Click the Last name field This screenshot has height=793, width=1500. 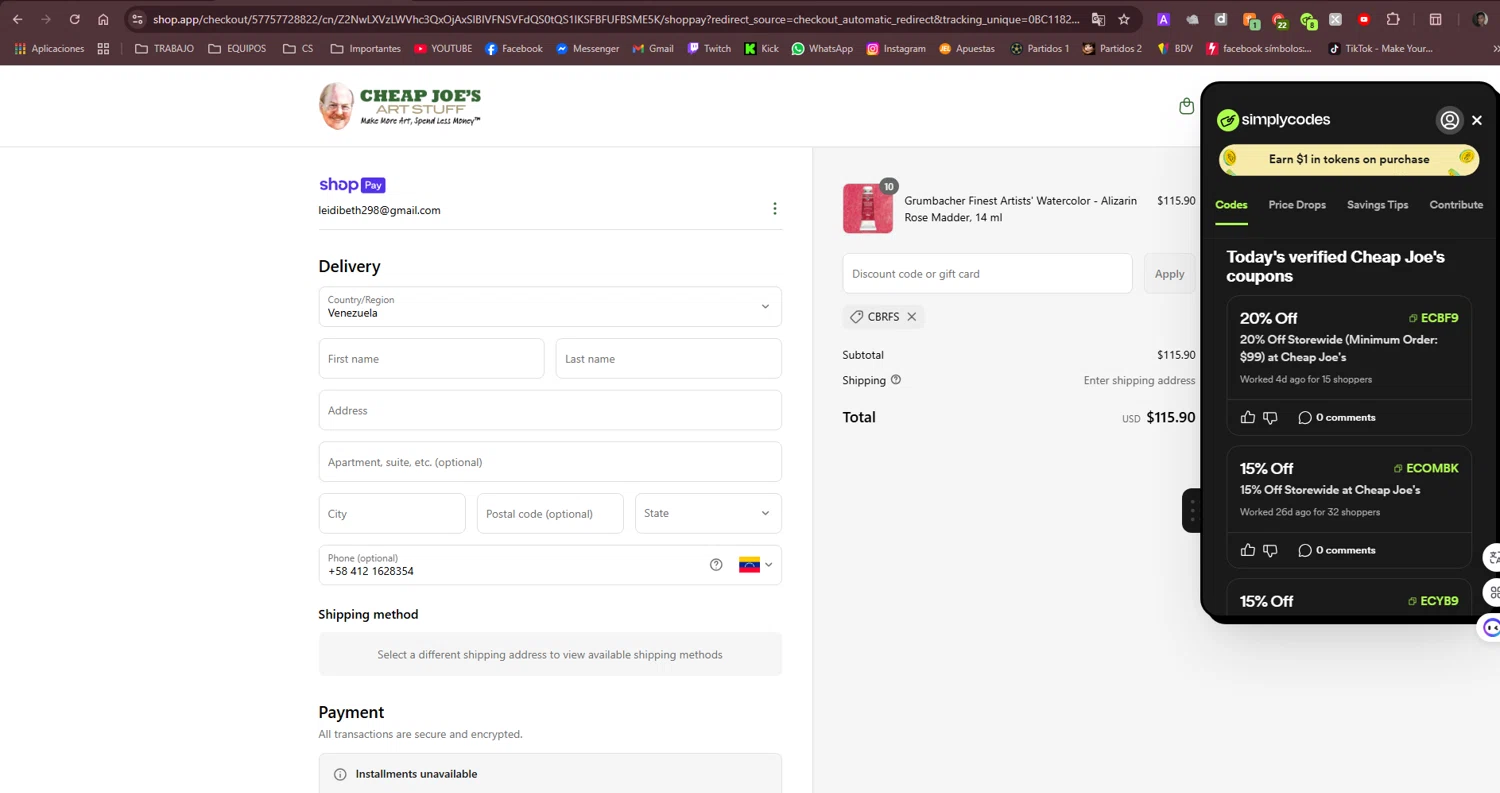coord(668,358)
